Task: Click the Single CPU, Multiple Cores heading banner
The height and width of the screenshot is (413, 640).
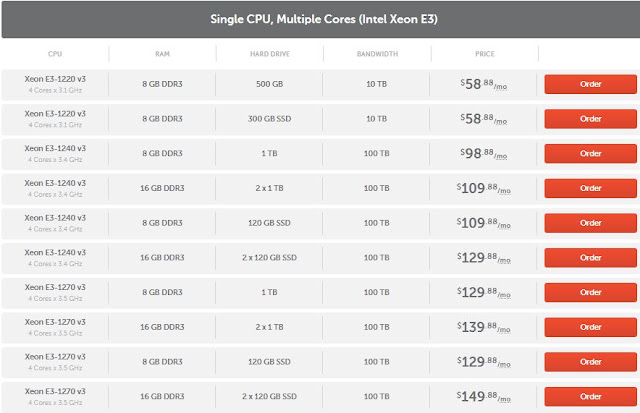Action: point(321,19)
